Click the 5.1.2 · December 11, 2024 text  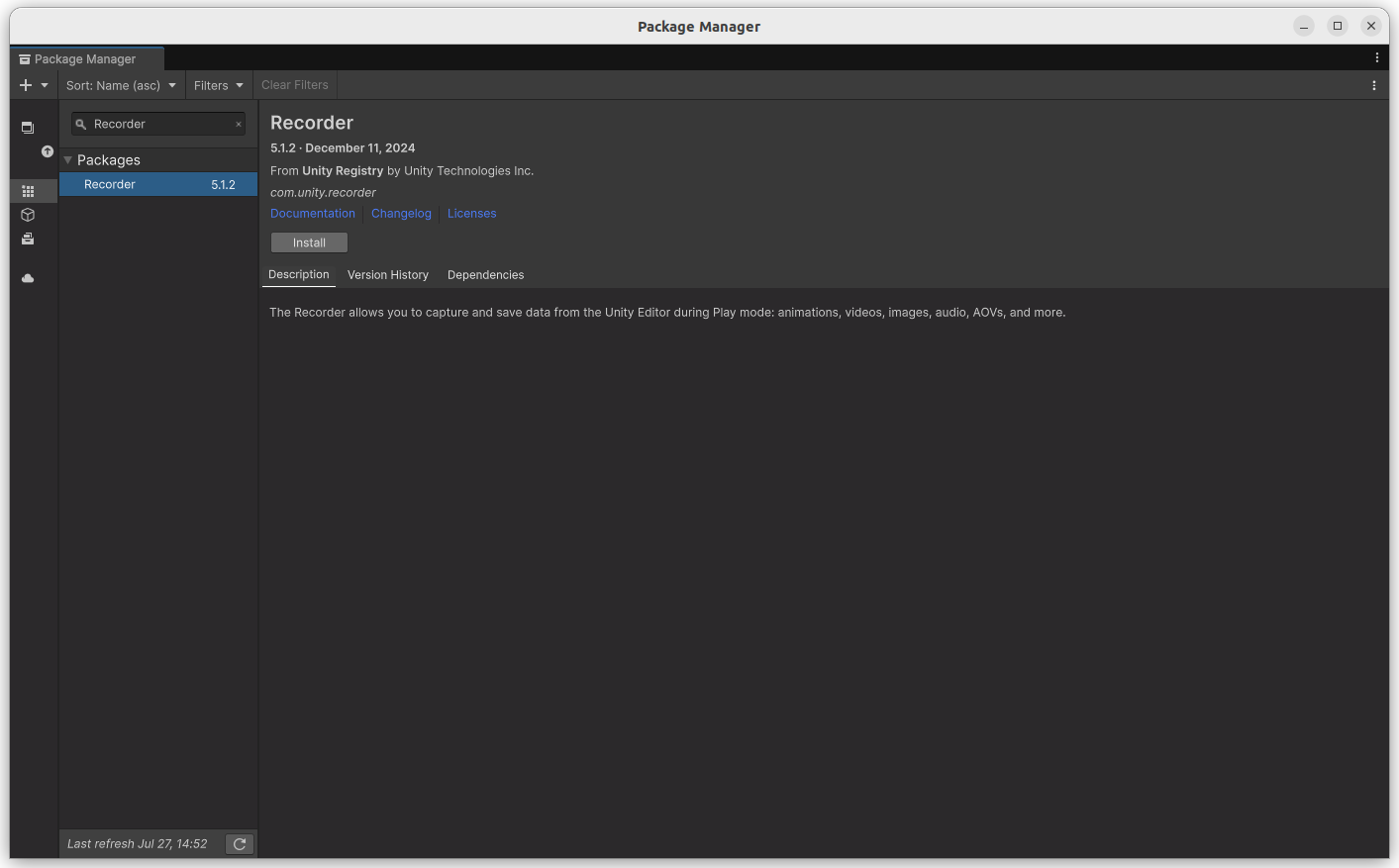click(x=343, y=148)
